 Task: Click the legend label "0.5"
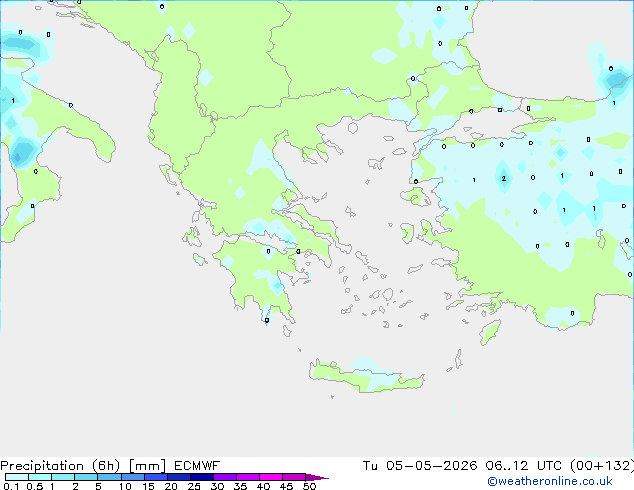pos(35,486)
